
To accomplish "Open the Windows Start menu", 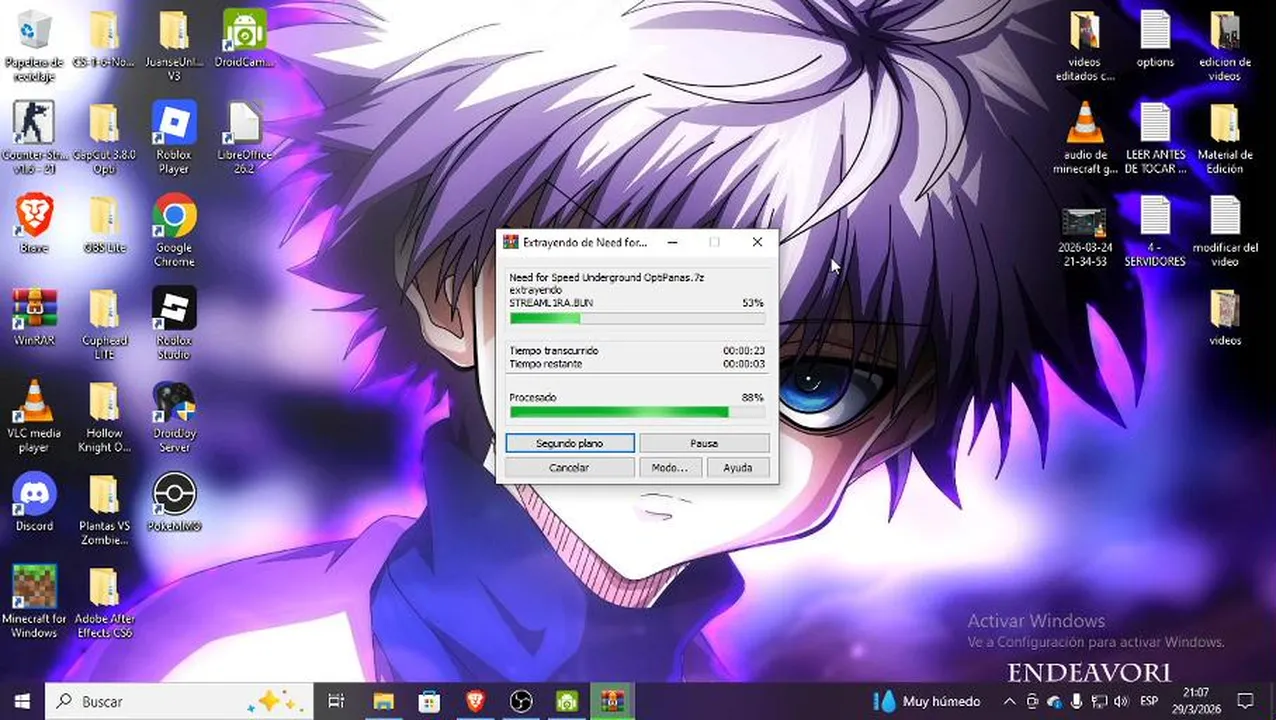I will (22, 701).
